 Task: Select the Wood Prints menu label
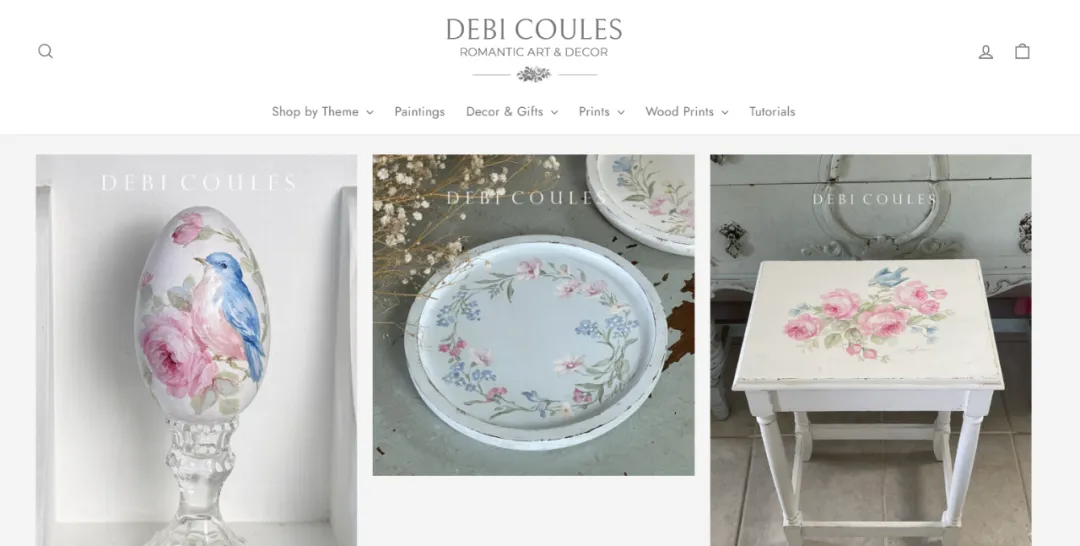point(679,112)
